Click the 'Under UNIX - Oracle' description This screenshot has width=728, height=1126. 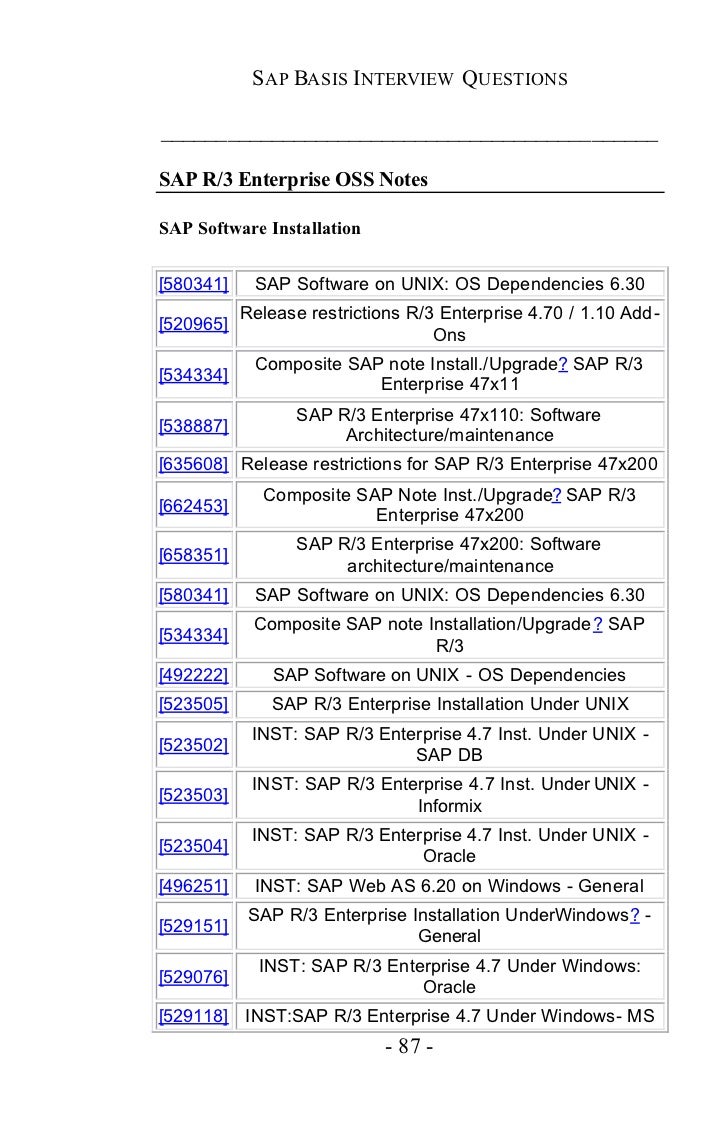coord(449,845)
